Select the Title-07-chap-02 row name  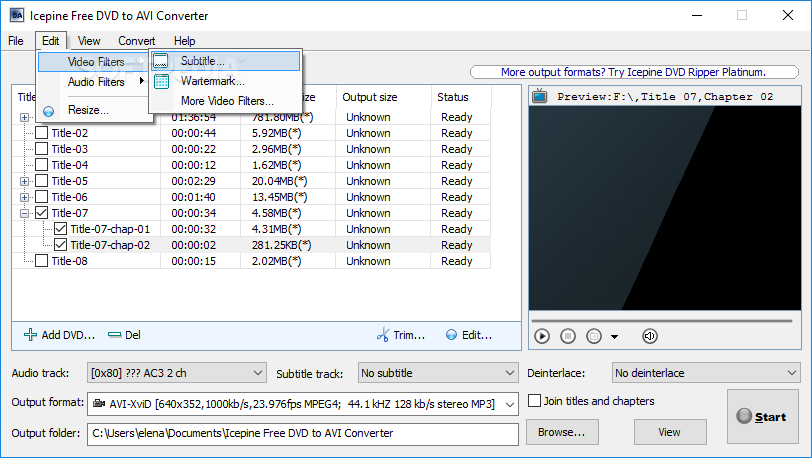(x=110, y=245)
